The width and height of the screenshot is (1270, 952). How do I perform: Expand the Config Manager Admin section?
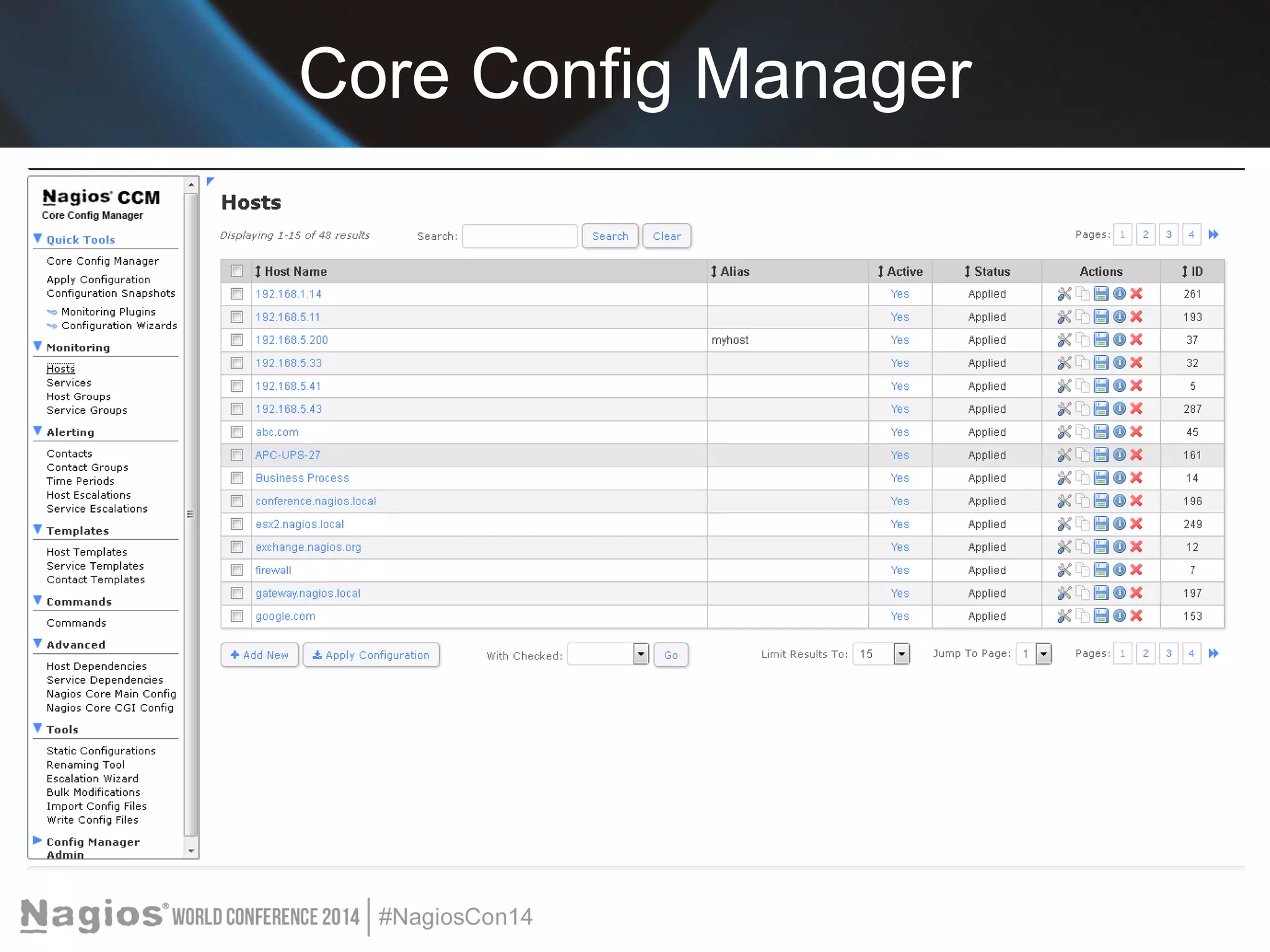(x=37, y=840)
